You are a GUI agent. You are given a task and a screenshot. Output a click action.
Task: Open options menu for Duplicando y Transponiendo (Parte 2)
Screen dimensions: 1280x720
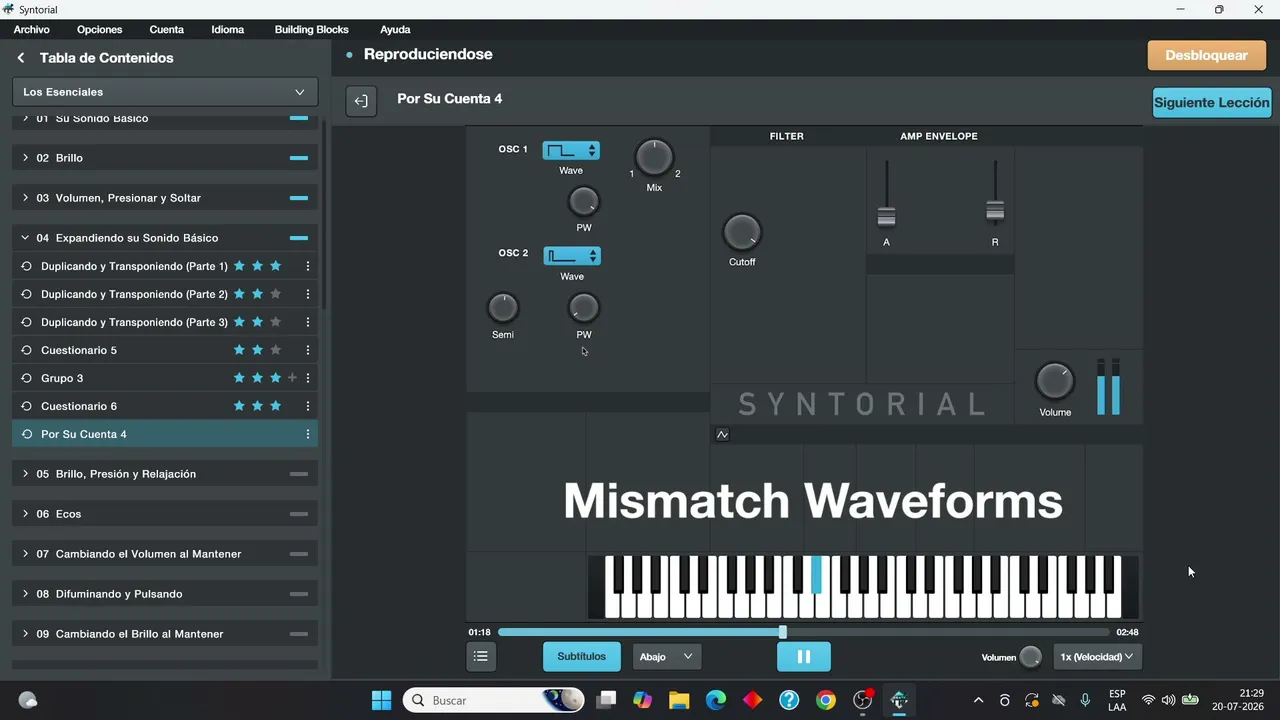pyautogui.click(x=308, y=294)
